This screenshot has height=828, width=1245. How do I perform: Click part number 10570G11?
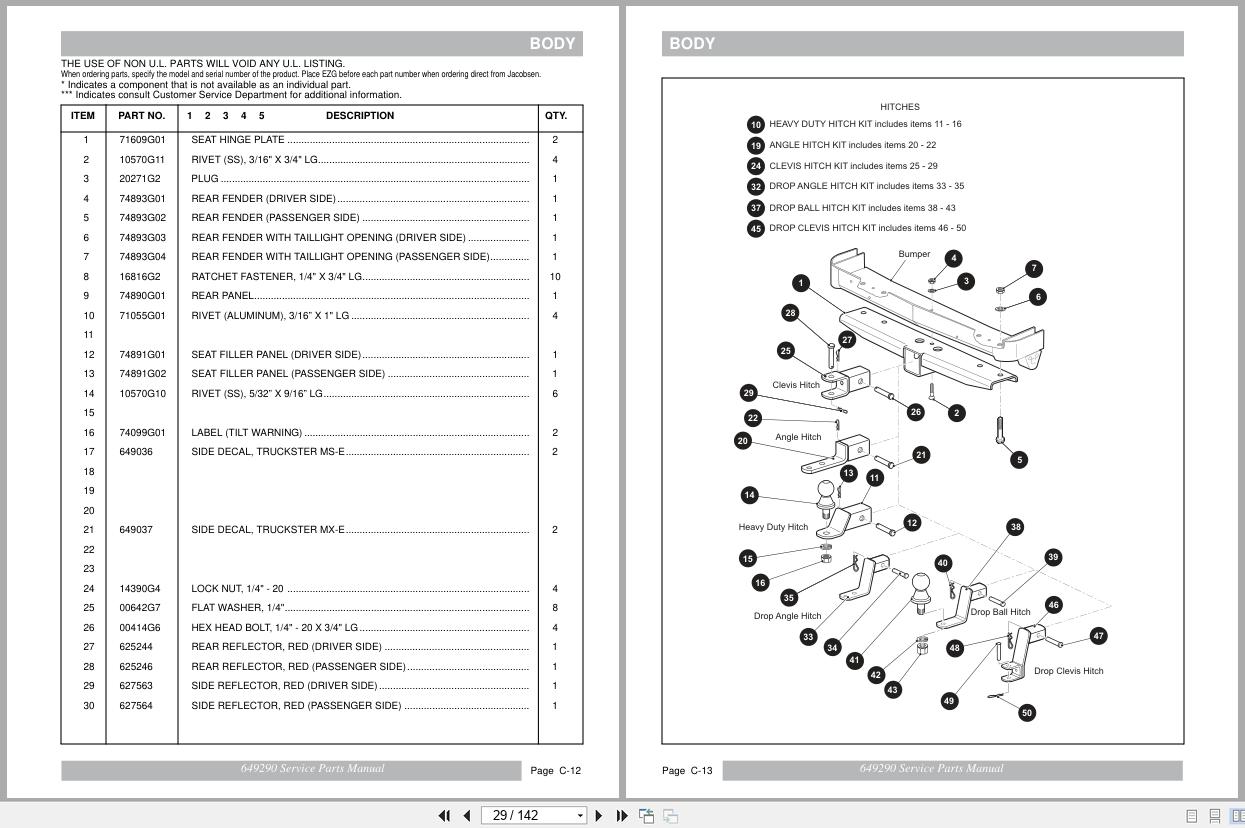tap(142, 160)
